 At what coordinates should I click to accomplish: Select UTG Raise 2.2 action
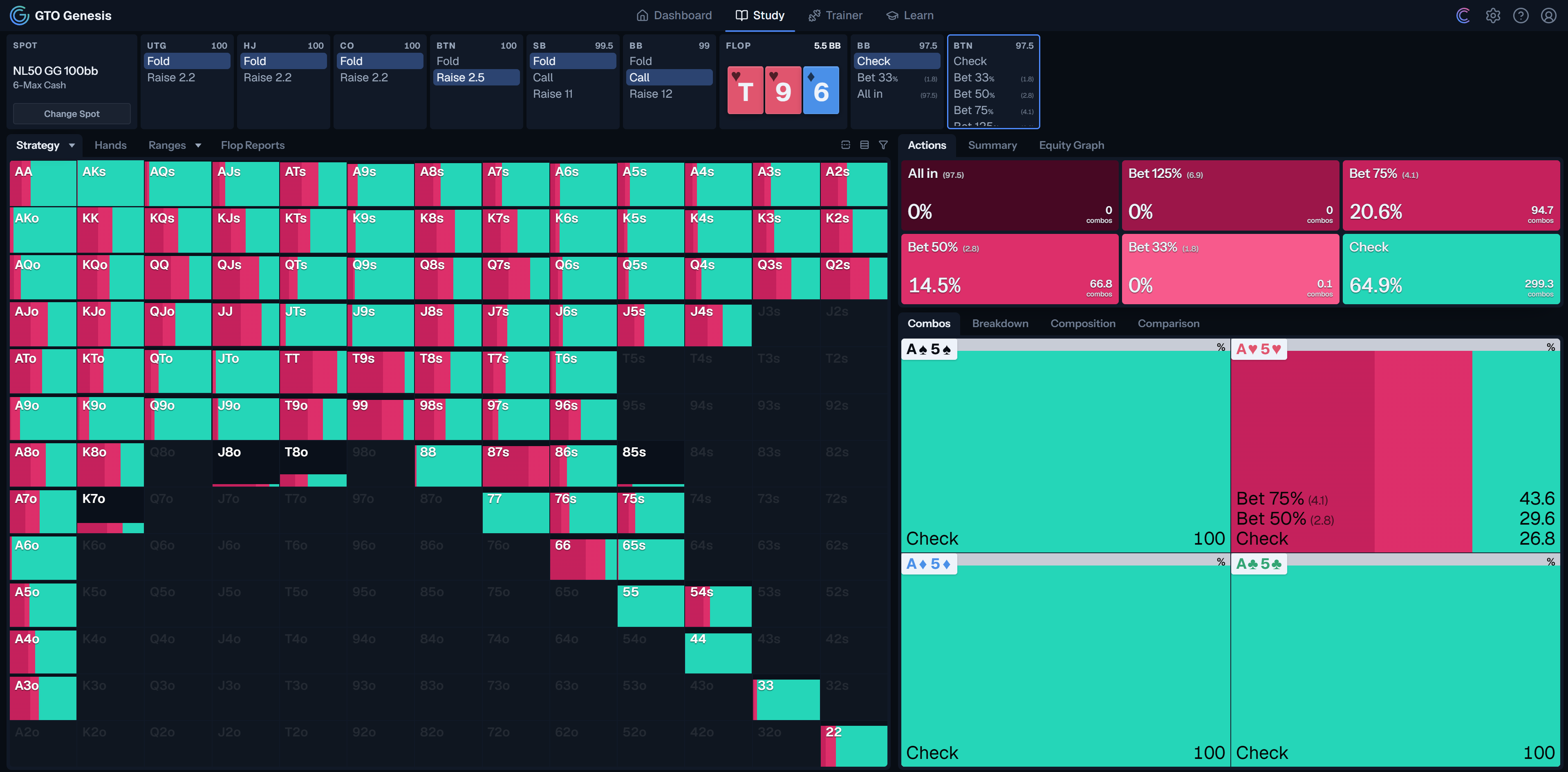click(x=187, y=77)
